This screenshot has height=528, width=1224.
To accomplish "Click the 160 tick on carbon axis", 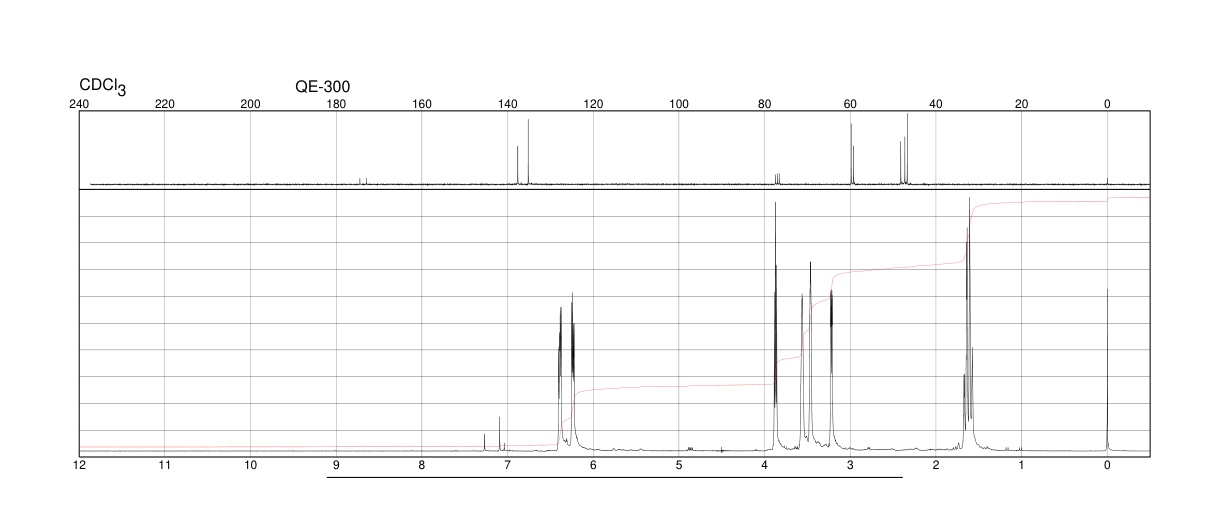I will [422, 103].
